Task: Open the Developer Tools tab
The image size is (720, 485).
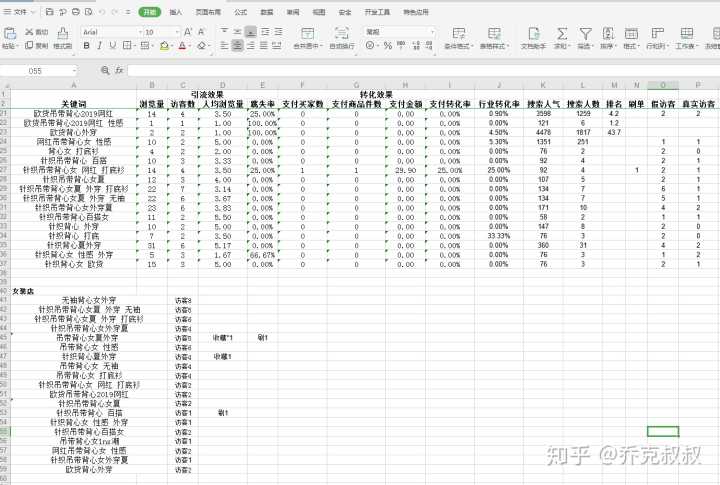Action: (377, 12)
